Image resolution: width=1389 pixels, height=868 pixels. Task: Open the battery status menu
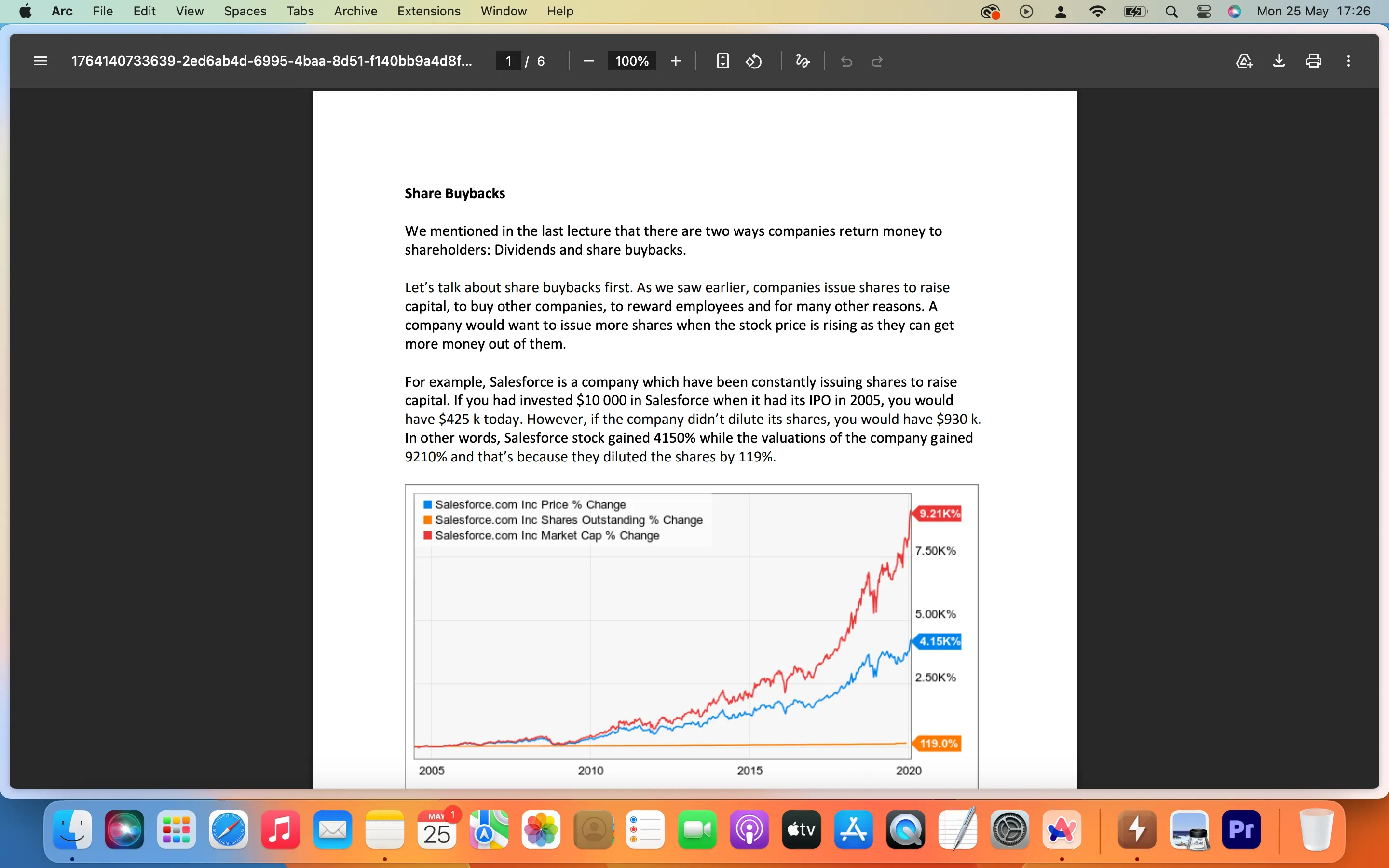pos(1135,12)
